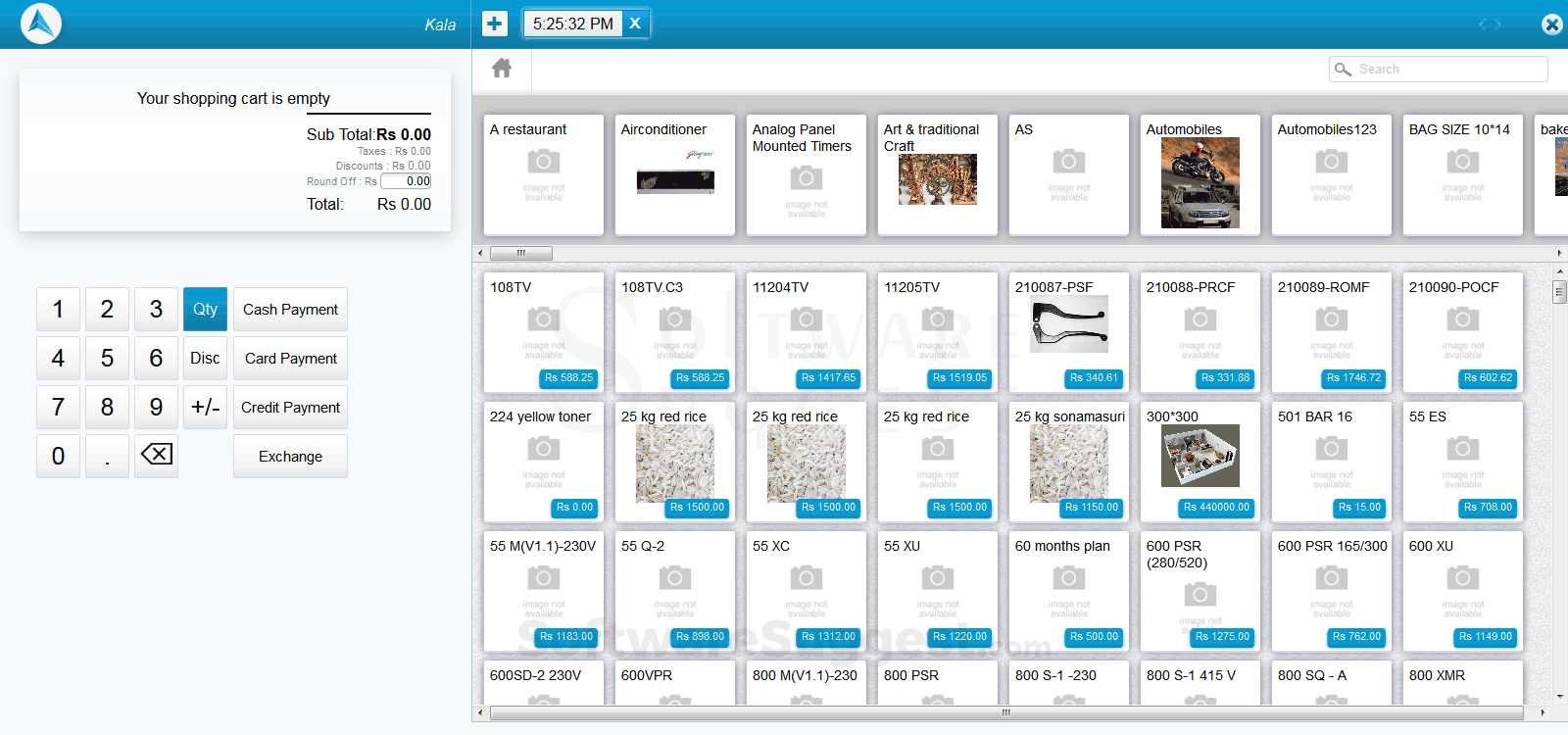
Task: Click the backspace delete key icon
Action: (156, 456)
